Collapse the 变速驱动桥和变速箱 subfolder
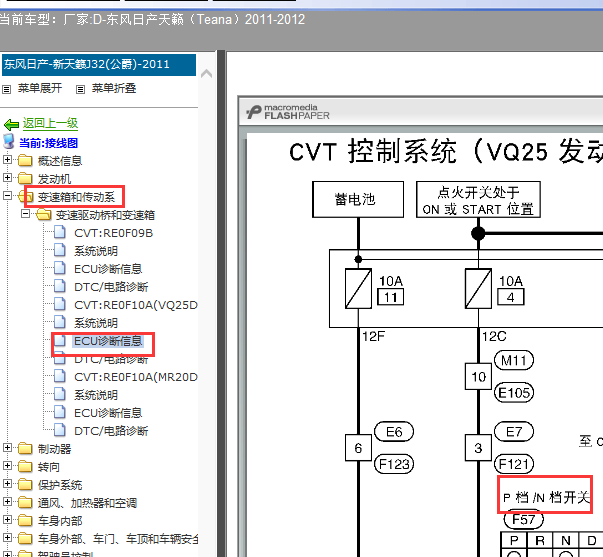The image size is (603, 557). (25, 213)
